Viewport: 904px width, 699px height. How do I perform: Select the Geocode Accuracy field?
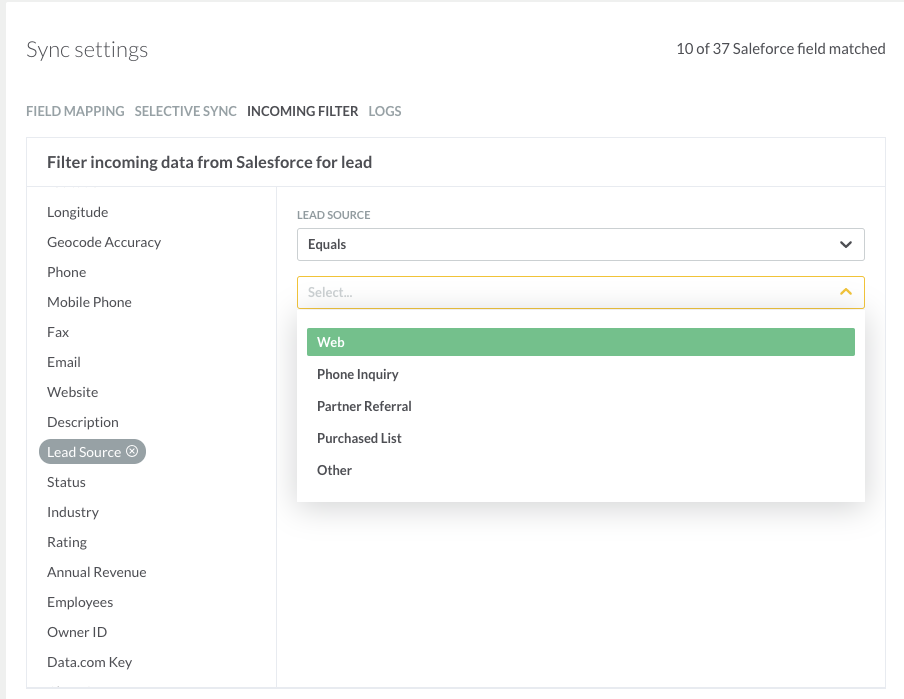point(104,242)
